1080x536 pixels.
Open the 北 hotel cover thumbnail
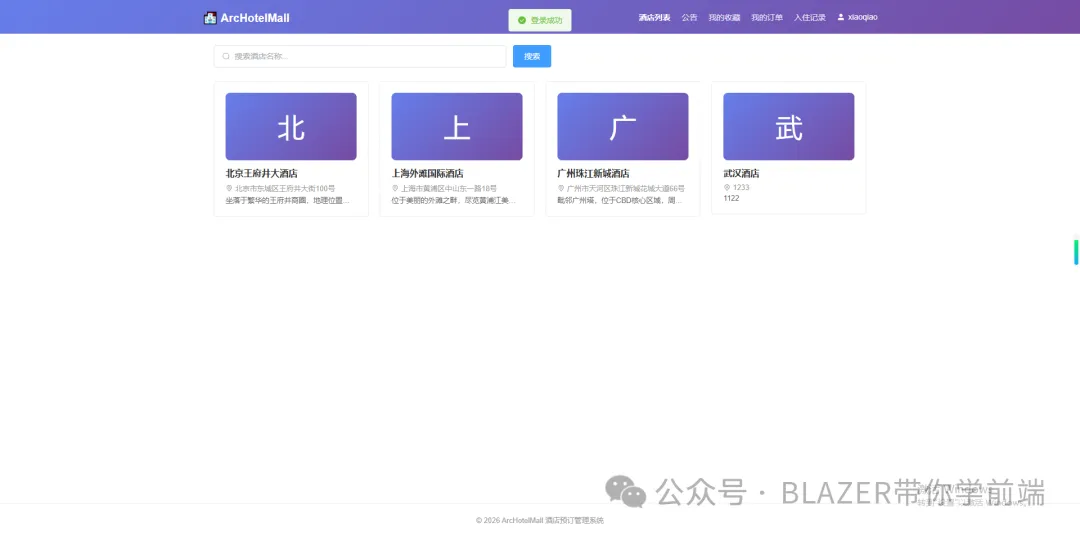pyautogui.click(x=291, y=127)
